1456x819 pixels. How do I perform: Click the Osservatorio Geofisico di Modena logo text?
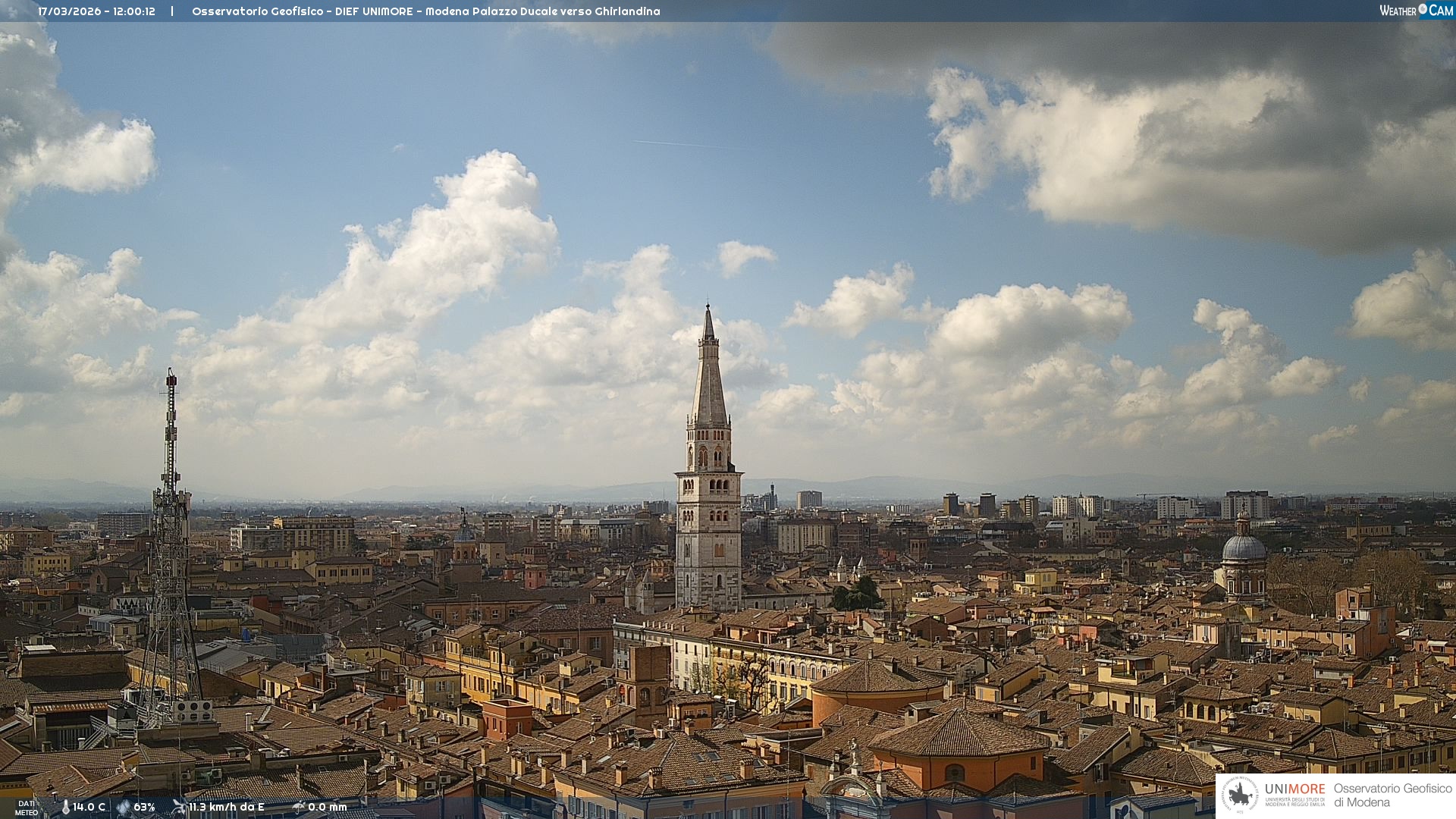tap(1392, 795)
